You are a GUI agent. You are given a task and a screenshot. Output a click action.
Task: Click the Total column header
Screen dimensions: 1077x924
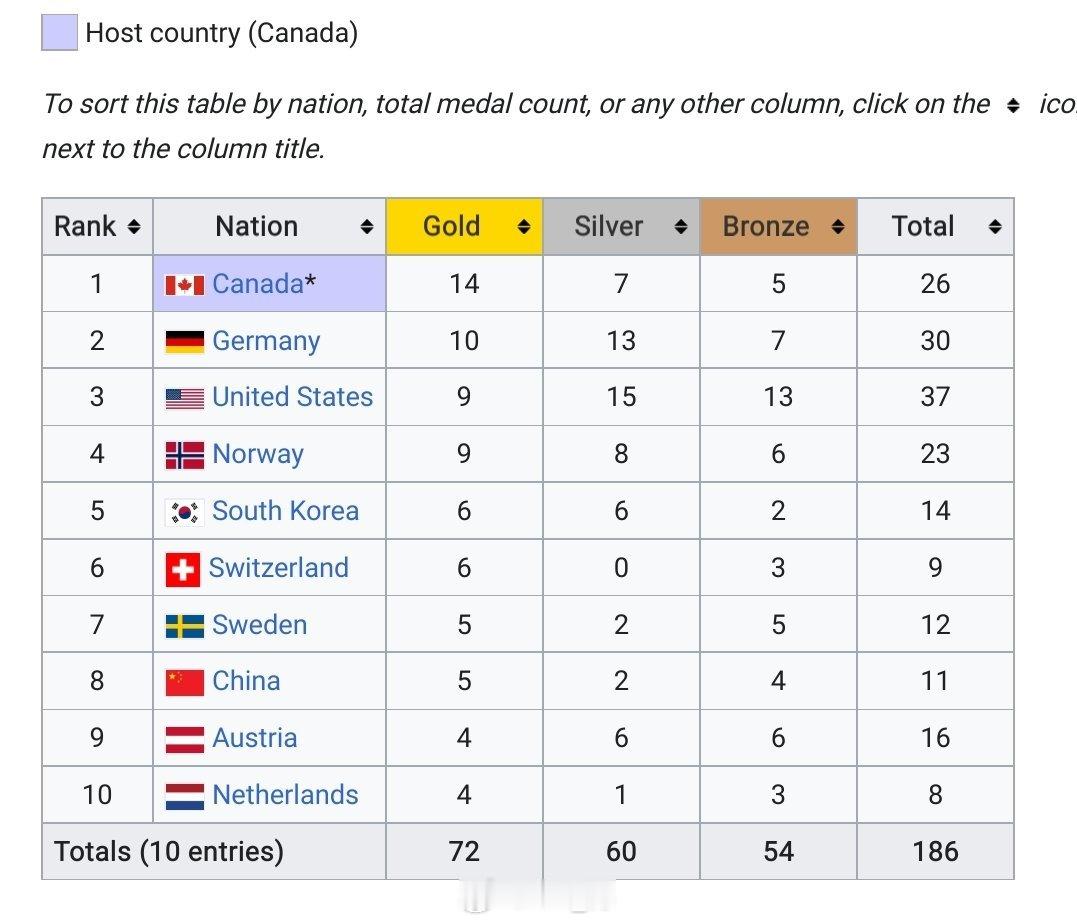tap(922, 226)
